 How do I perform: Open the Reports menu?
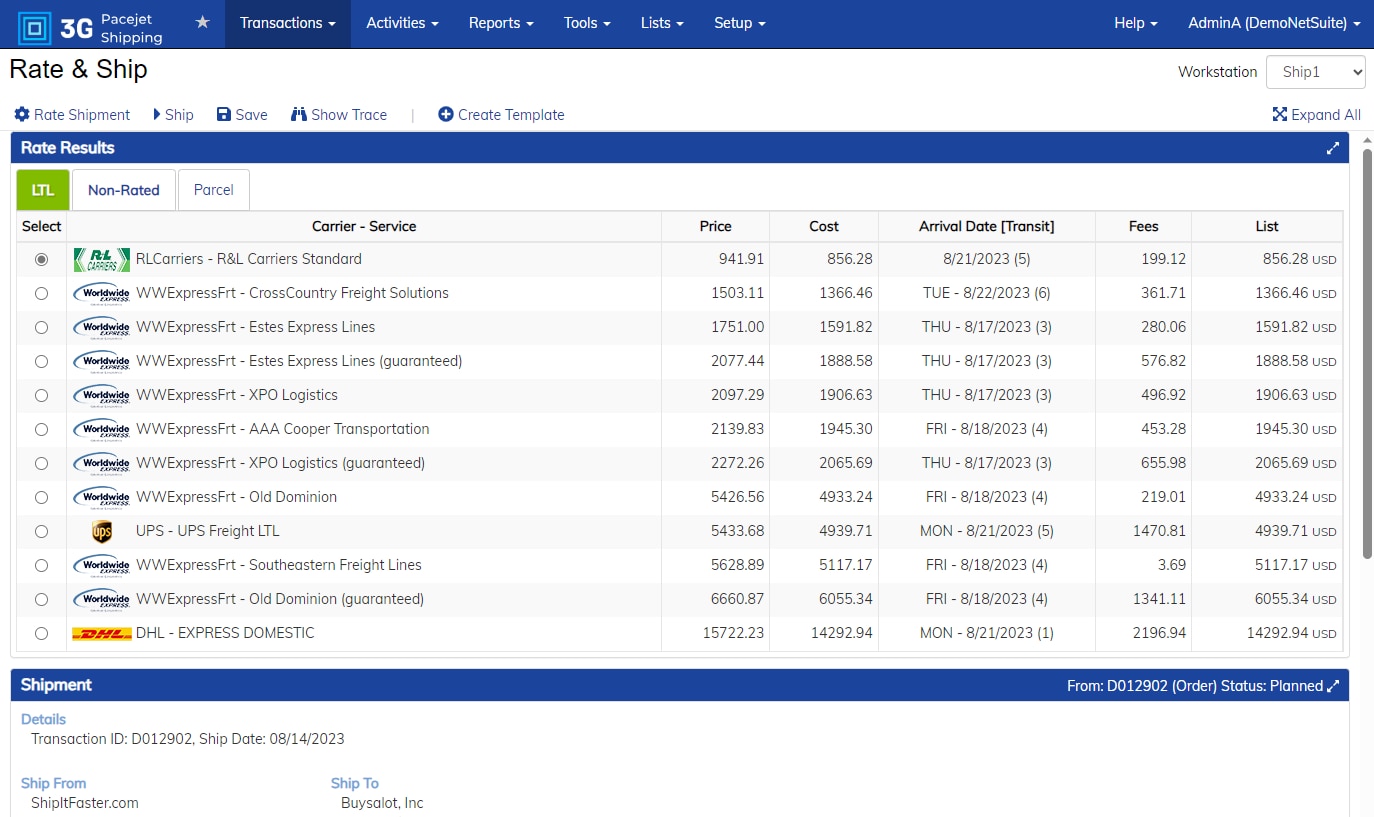[500, 23]
